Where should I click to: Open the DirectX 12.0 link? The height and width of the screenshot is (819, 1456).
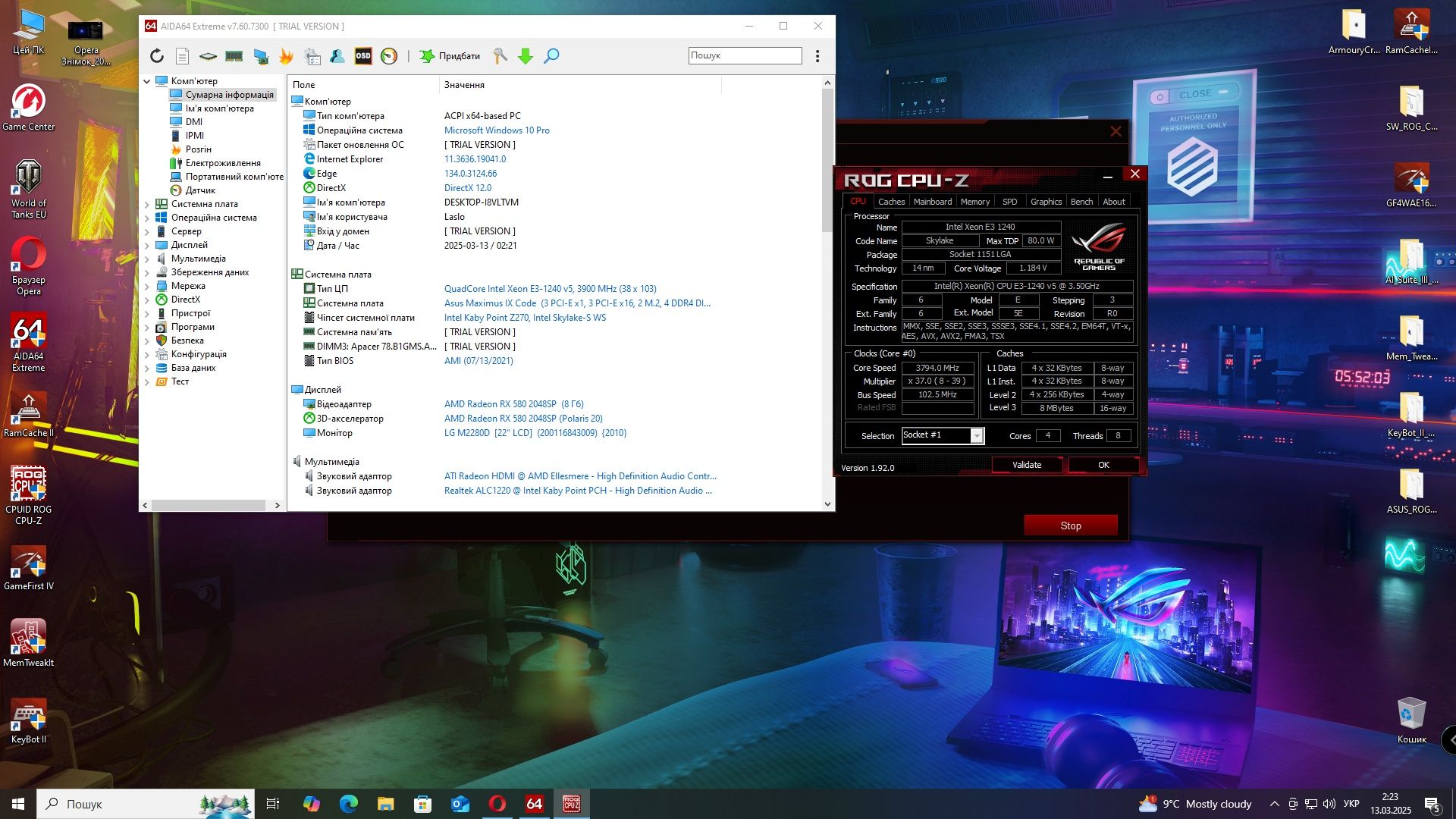point(468,188)
